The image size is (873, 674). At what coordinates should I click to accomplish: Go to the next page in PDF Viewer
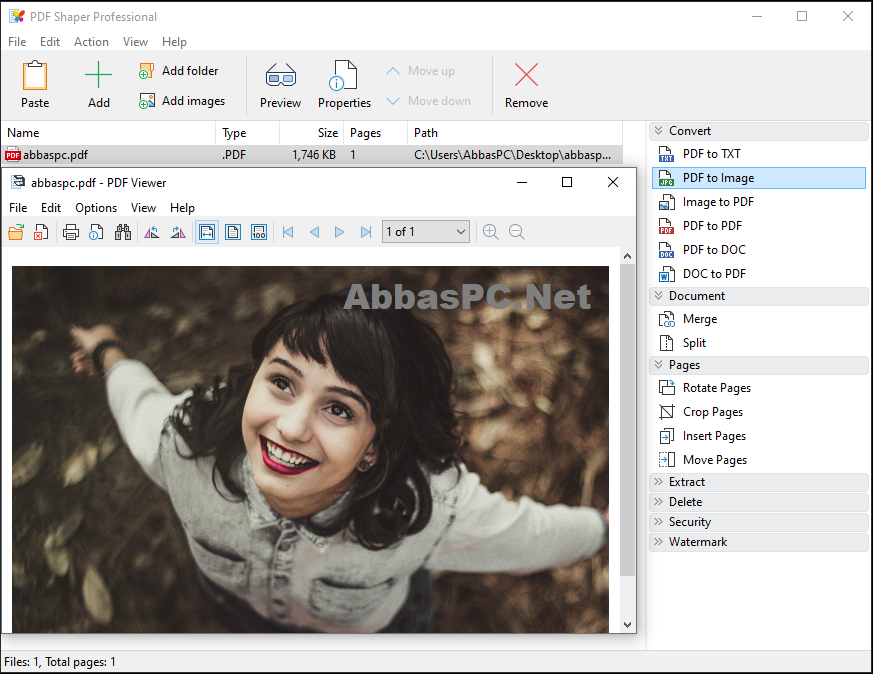click(339, 232)
